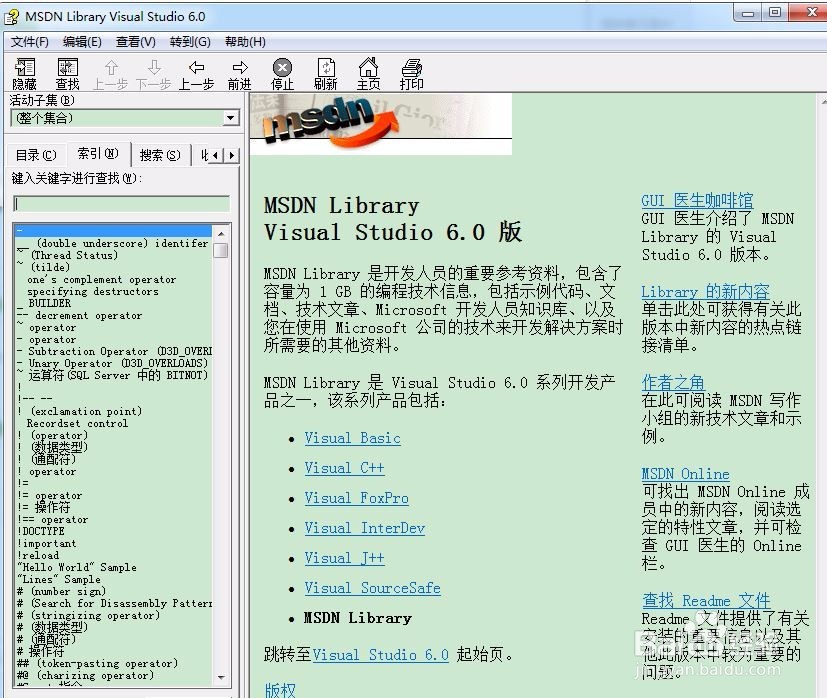Reload page with the 刷新 icon
This screenshot has width=827, height=698.
coord(325,74)
